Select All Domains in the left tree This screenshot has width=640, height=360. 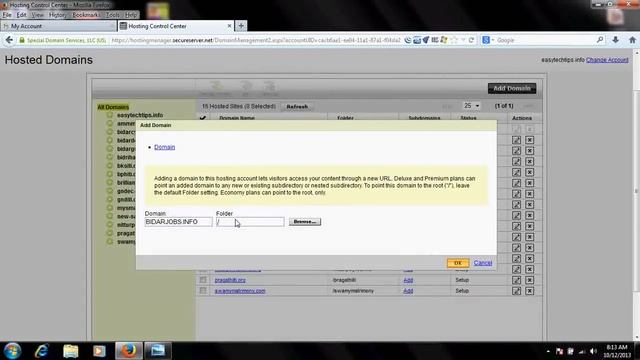click(x=113, y=107)
